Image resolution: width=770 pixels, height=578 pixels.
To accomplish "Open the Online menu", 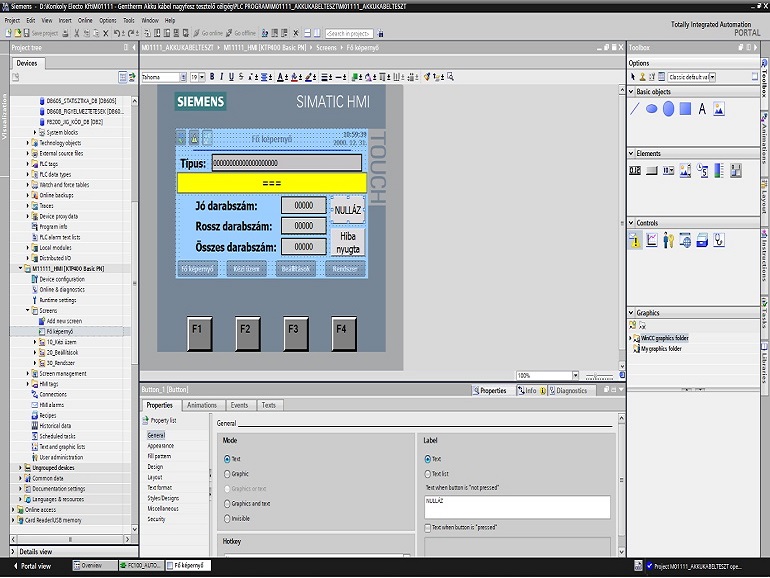I will point(85,20).
